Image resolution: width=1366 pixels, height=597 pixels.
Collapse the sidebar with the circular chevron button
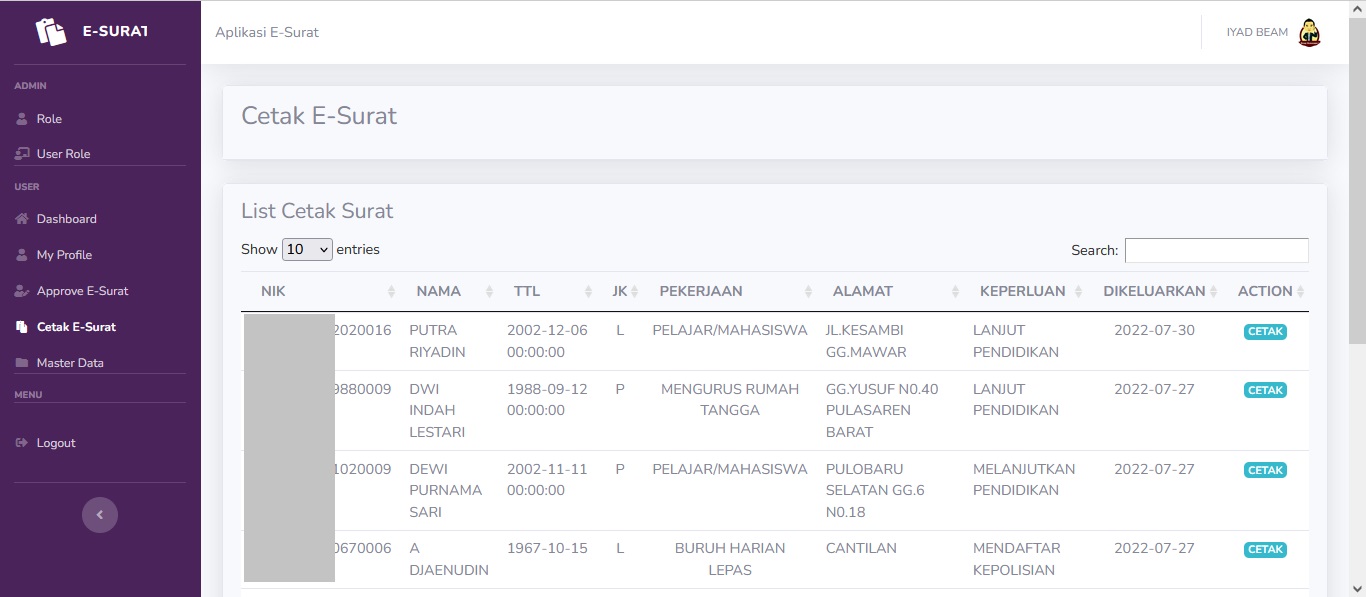pyautogui.click(x=99, y=514)
